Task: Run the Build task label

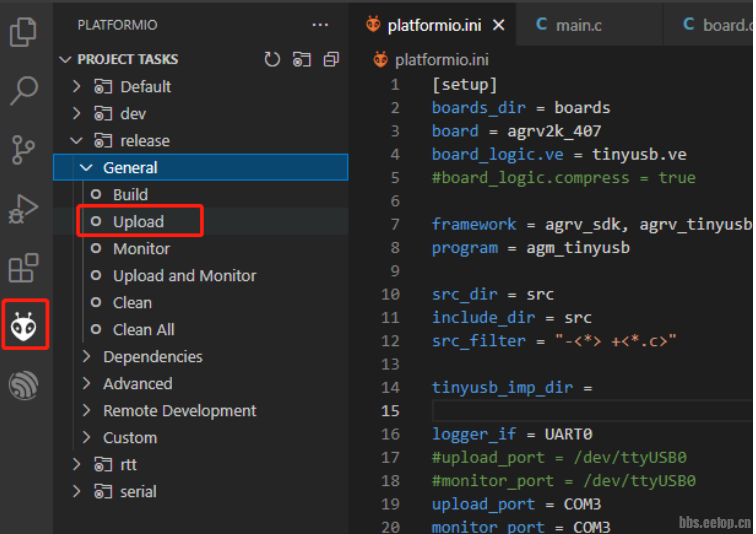Action: (x=130, y=195)
